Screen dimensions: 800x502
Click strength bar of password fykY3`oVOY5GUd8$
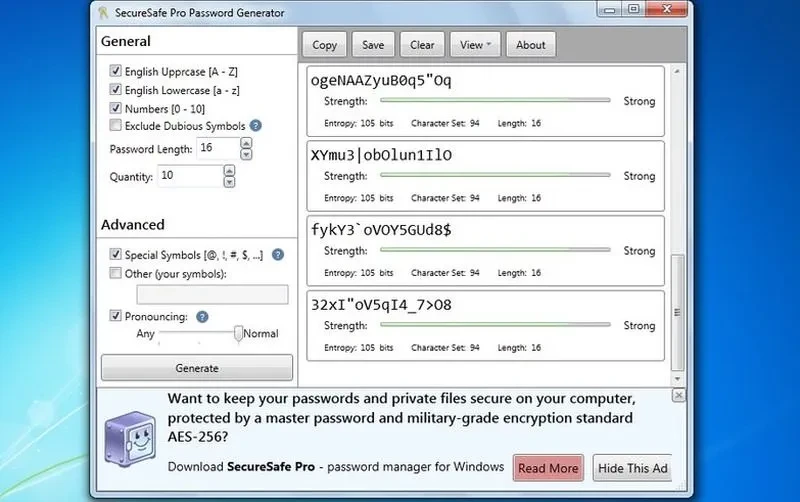click(495, 250)
